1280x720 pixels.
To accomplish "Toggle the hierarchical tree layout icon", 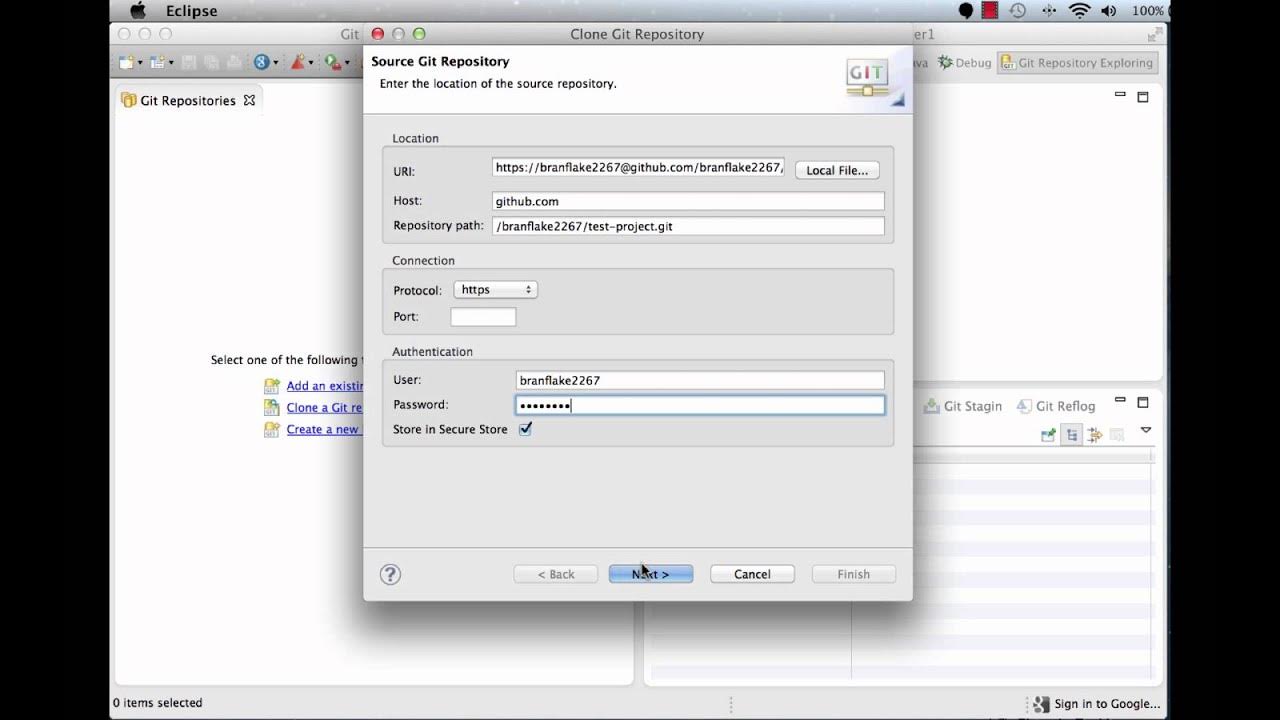I will [x=1072, y=435].
